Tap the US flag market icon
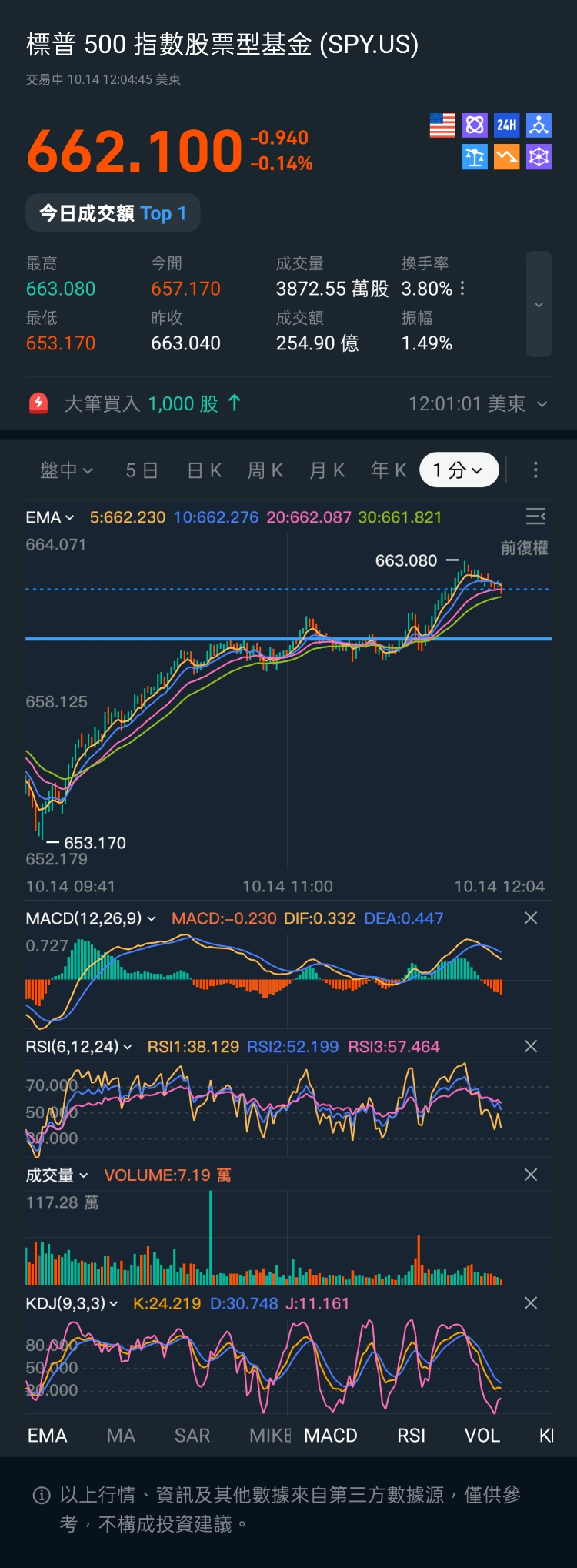The image size is (577, 1568). click(x=442, y=125)
